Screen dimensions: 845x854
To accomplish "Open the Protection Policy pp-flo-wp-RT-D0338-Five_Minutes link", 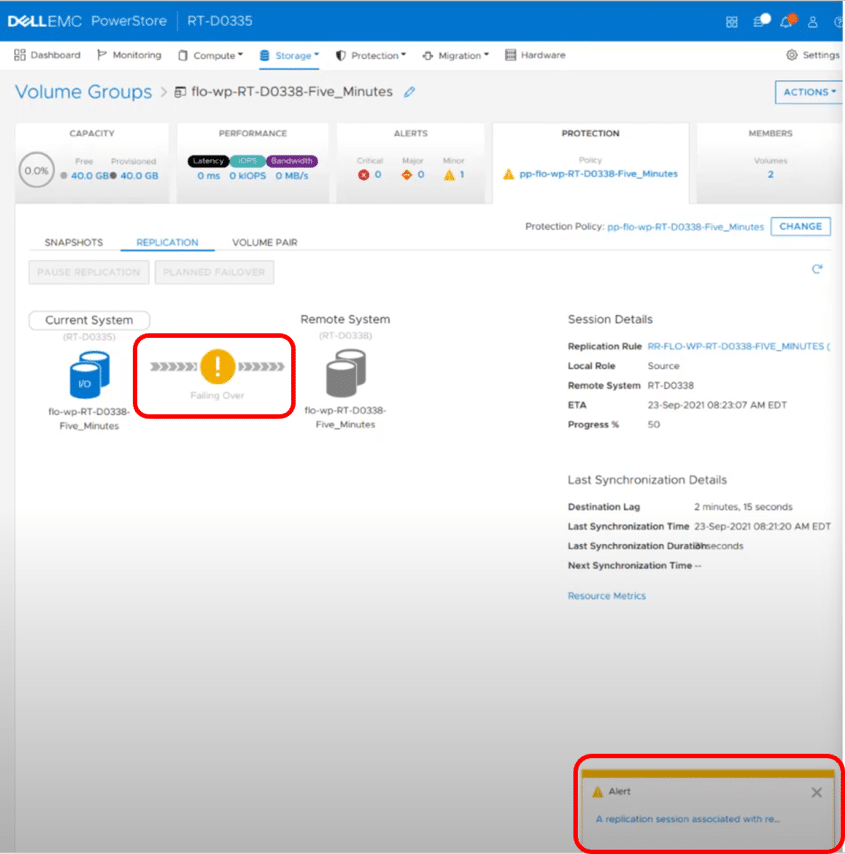I will point(685,227).
